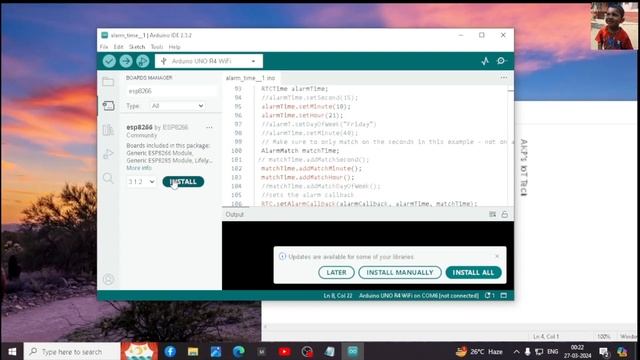Open esp8266 package more options menu
640x360 pixels.
[209, 127]
